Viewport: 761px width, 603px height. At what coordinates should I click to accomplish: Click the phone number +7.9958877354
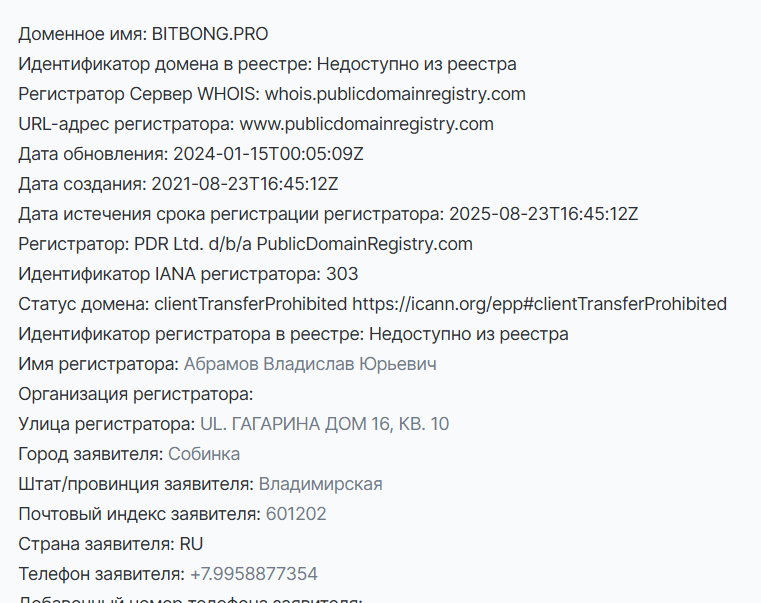[x=254, y=574]
